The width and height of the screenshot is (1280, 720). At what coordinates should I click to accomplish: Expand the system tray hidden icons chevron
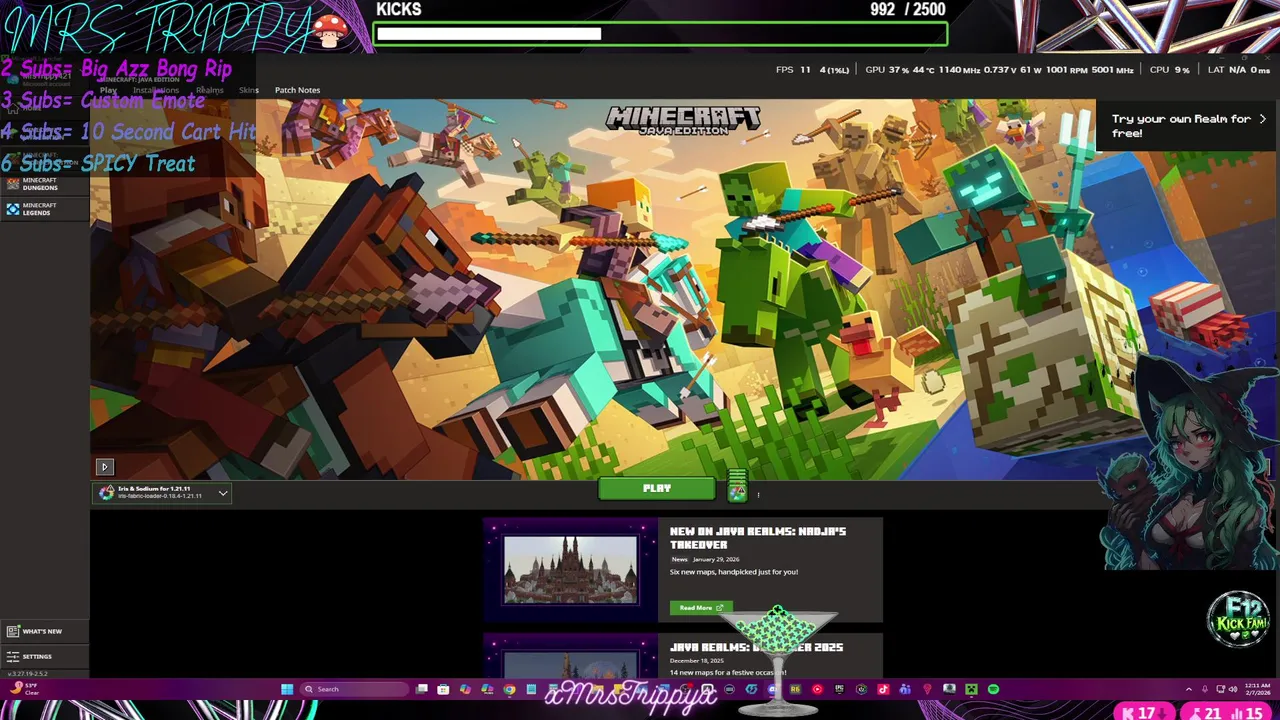1188,689
